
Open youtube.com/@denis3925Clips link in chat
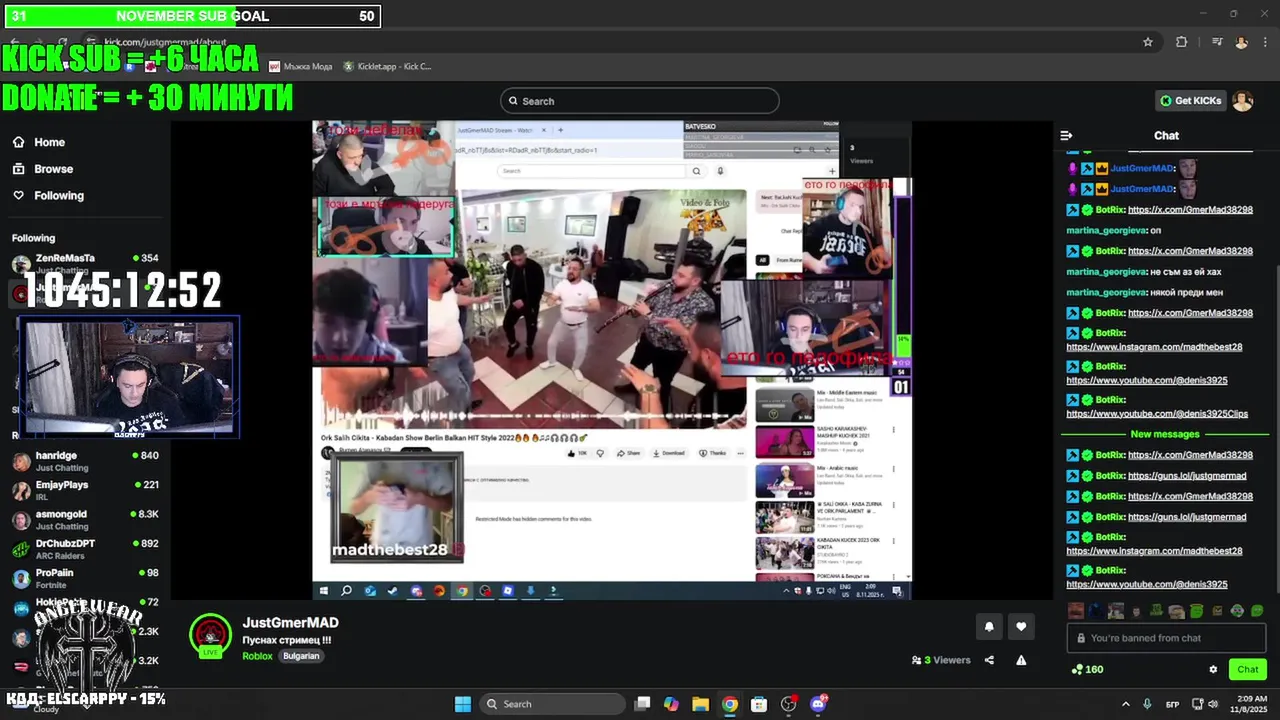1157,414
